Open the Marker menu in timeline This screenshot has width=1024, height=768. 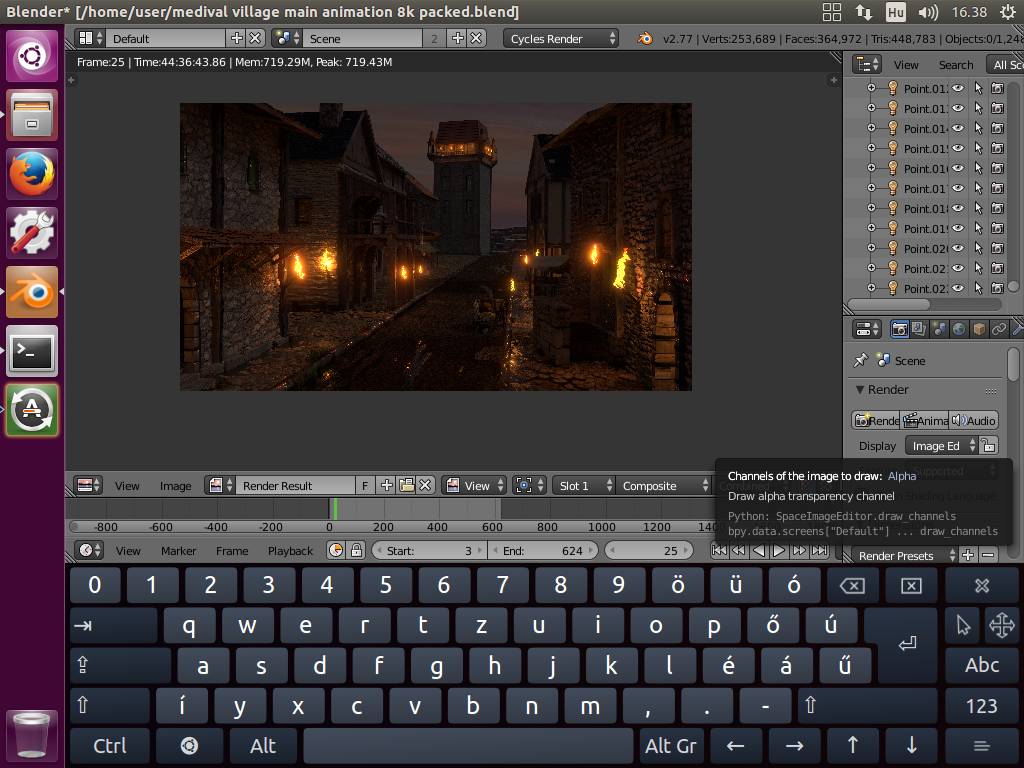point(178,551)
